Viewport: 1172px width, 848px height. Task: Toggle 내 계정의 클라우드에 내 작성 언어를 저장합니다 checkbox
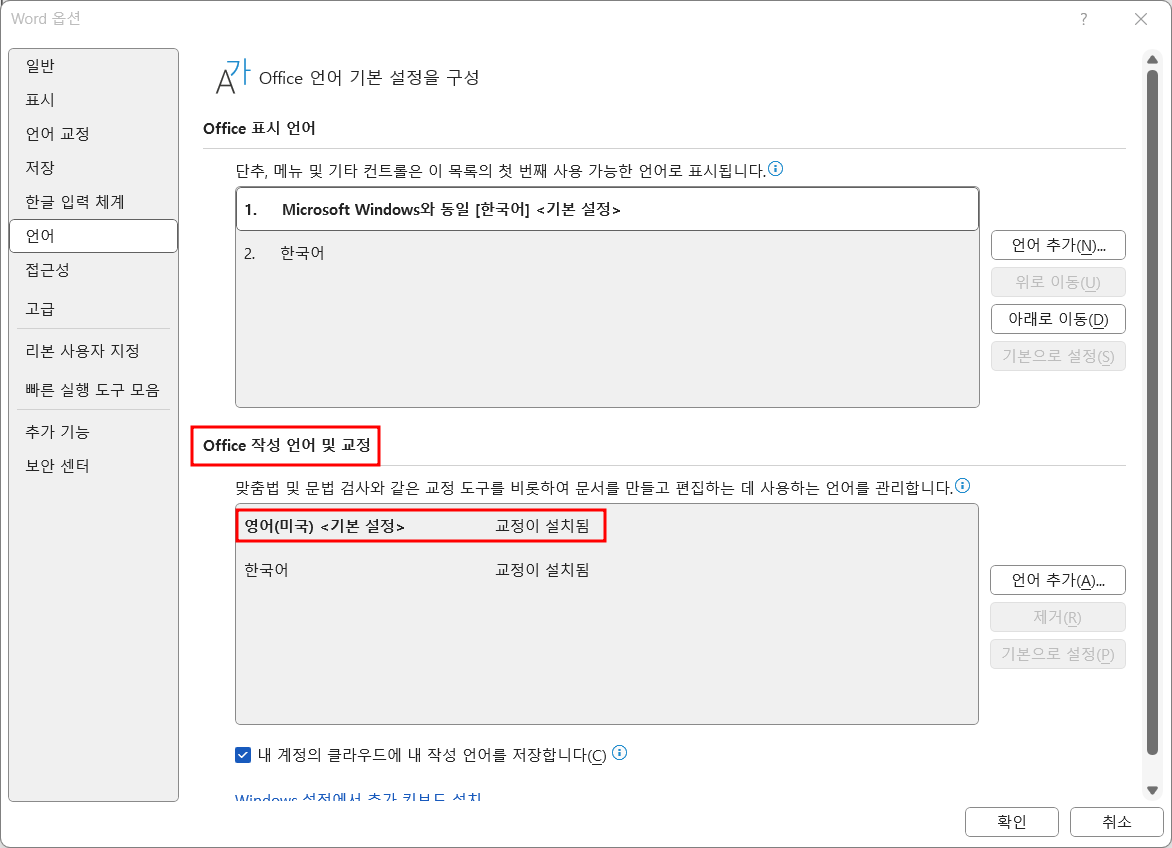point(243,755)
